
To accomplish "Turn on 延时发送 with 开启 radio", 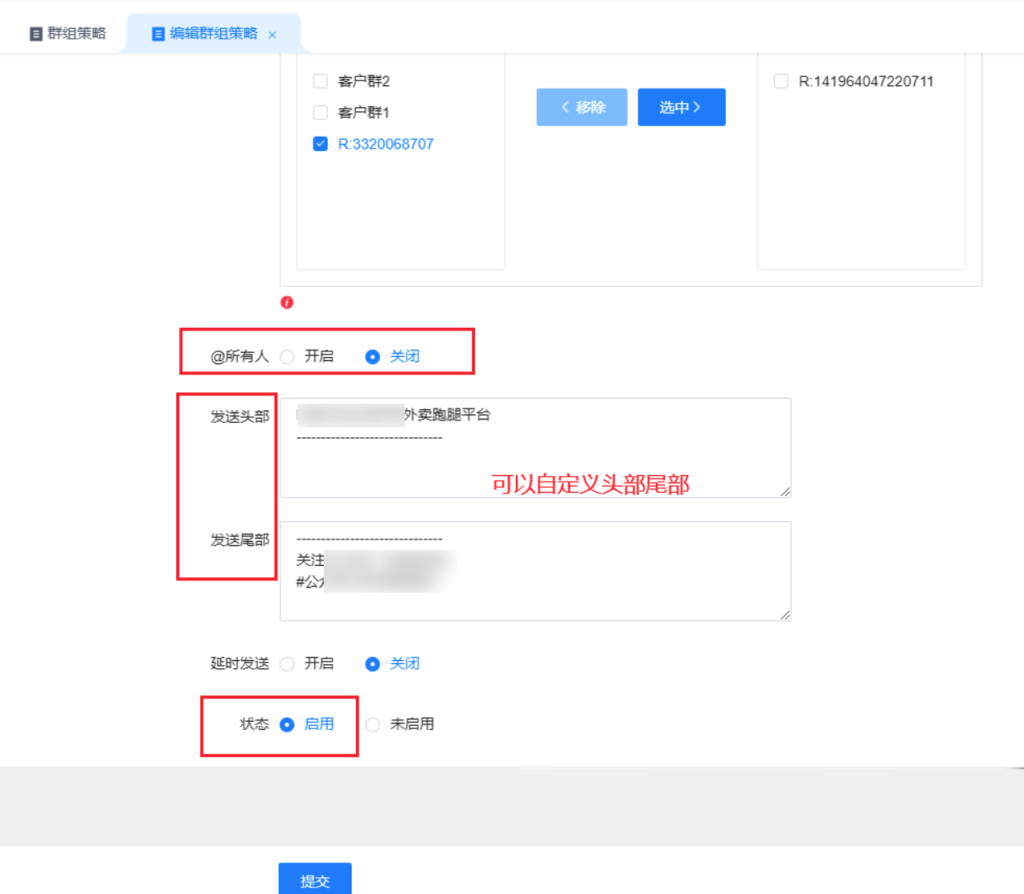I will click(x=288, y=663).
